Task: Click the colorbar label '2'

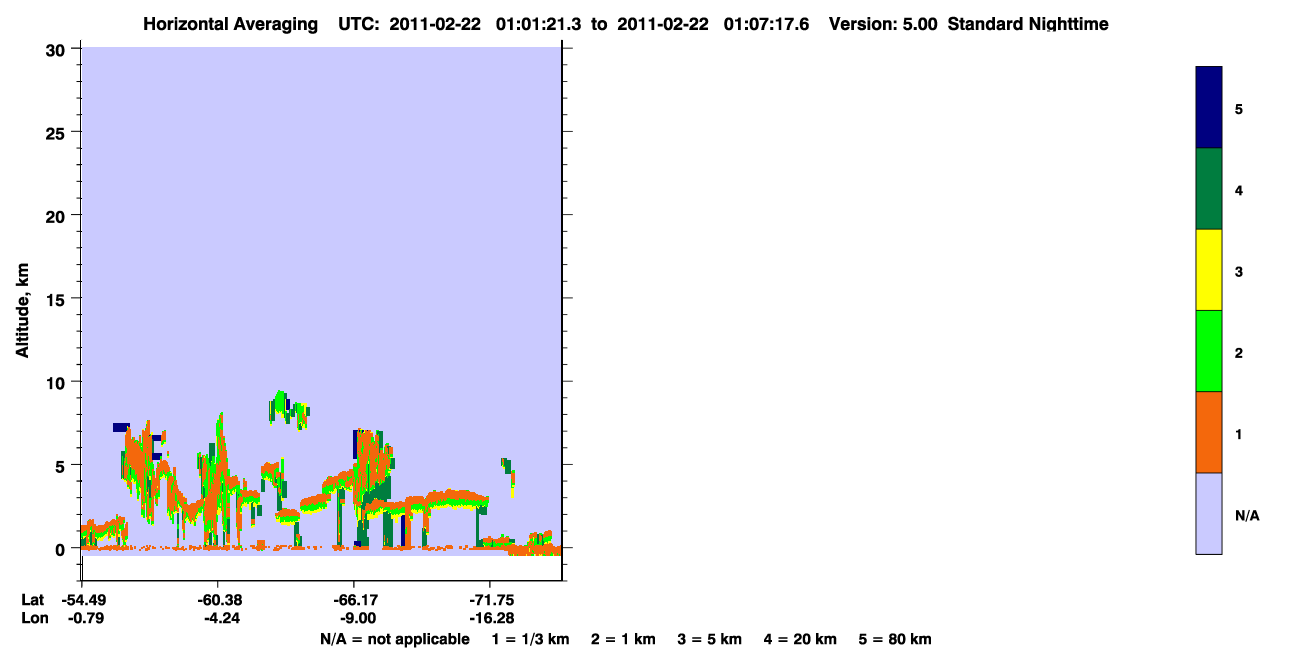Action: (1239, 353)
